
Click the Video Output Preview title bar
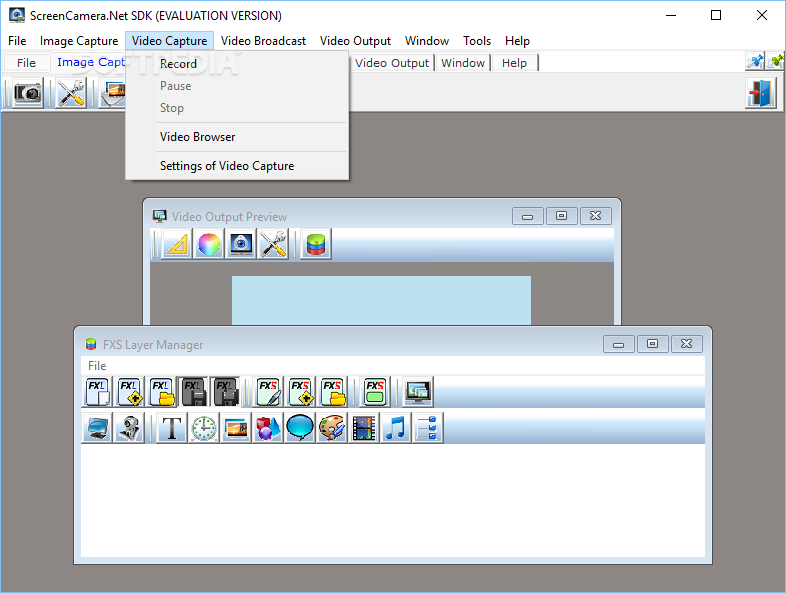pyautogui.click(x=331, y=217)
